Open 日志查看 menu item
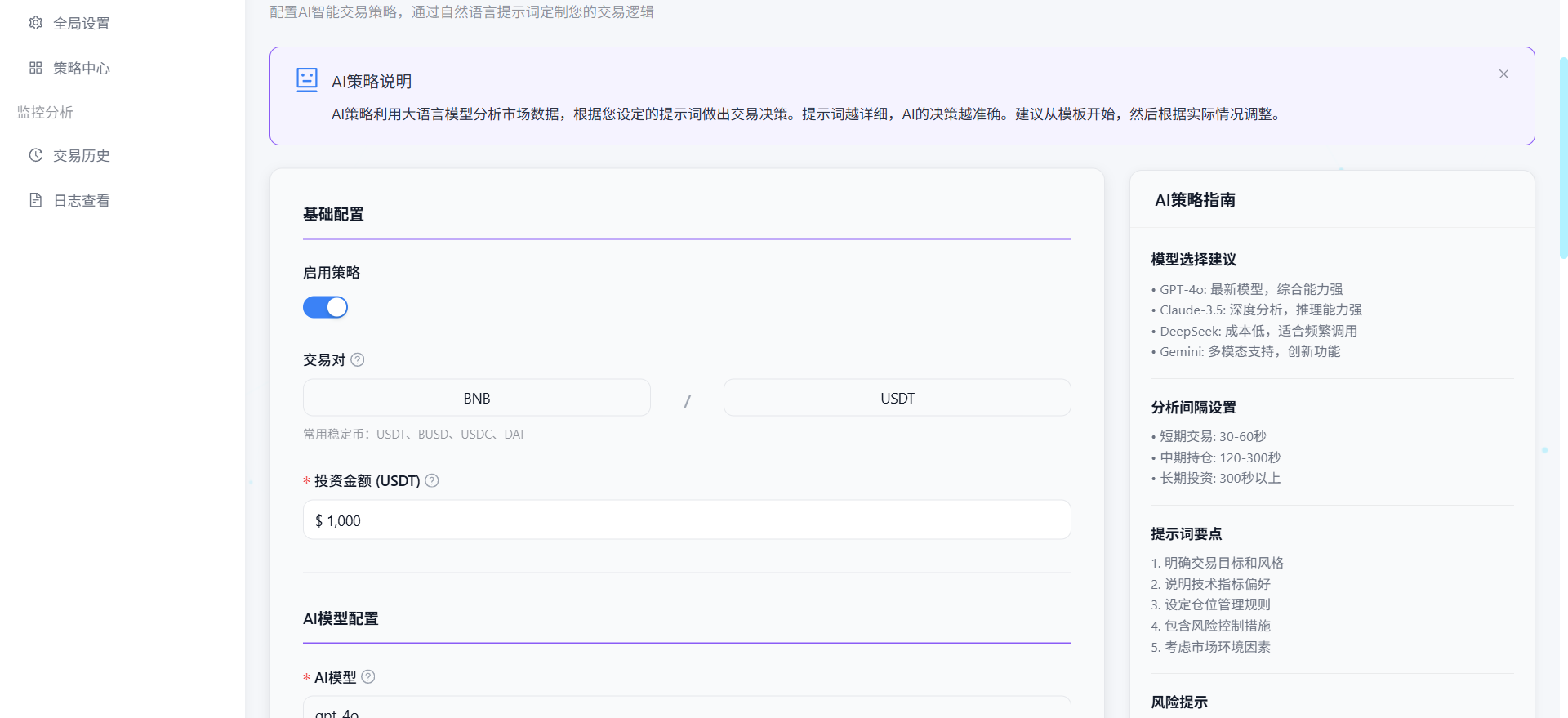1568x718 pixels. click(x=81, y=200)
